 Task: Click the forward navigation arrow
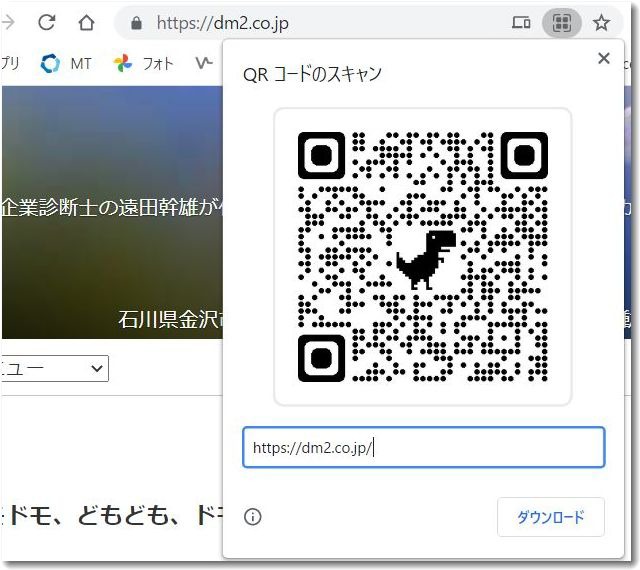click(7, 22)
